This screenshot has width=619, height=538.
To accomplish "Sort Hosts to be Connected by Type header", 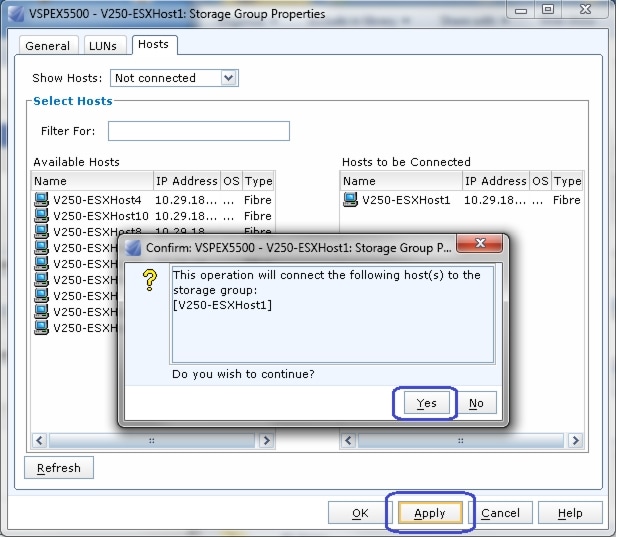I will pyautogui.click(x=569, y=182).
